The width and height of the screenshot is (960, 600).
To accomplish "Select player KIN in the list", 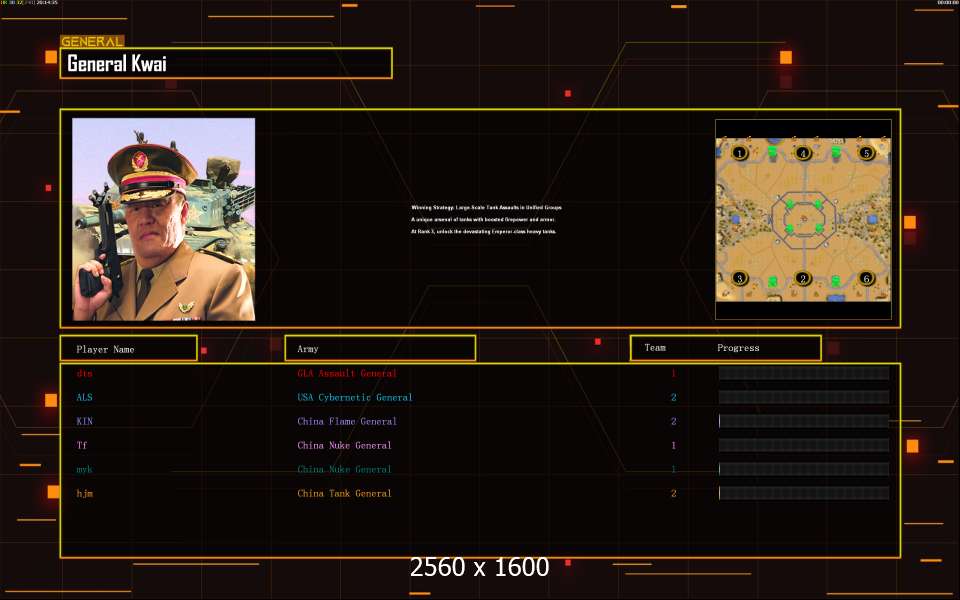I will tap(84, 421).
